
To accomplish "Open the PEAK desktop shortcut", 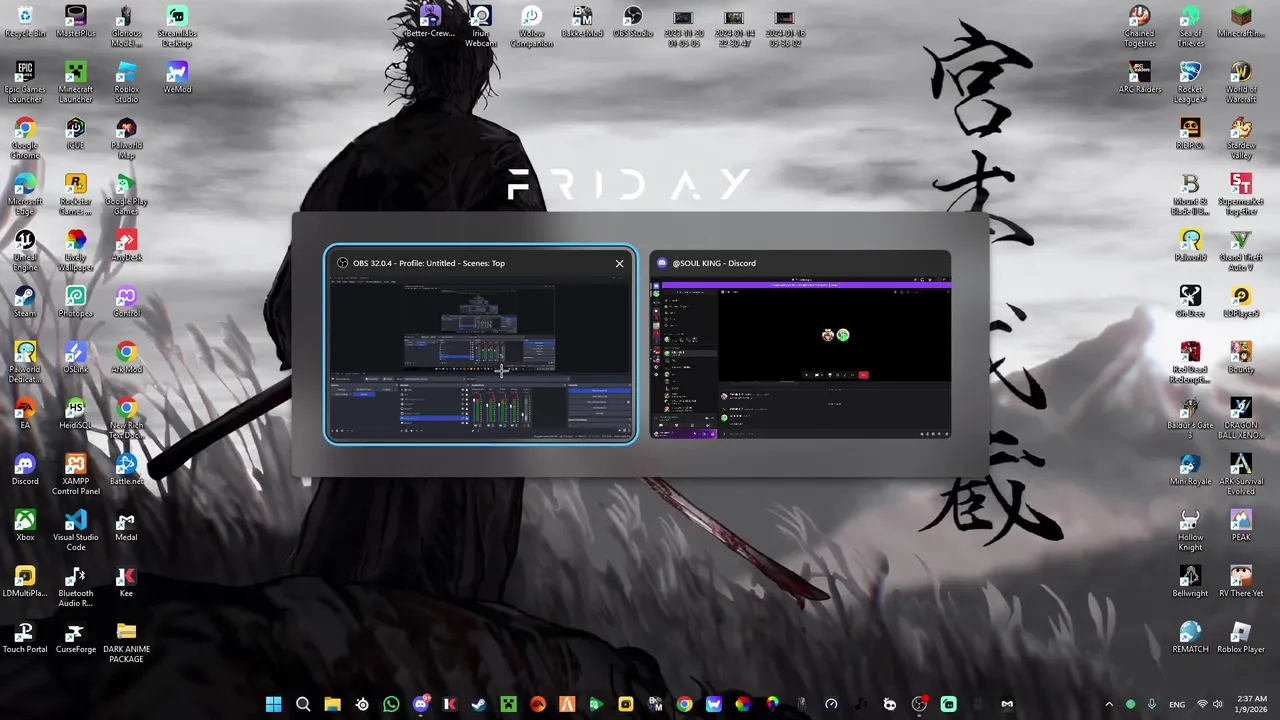I will (1241, 527).
